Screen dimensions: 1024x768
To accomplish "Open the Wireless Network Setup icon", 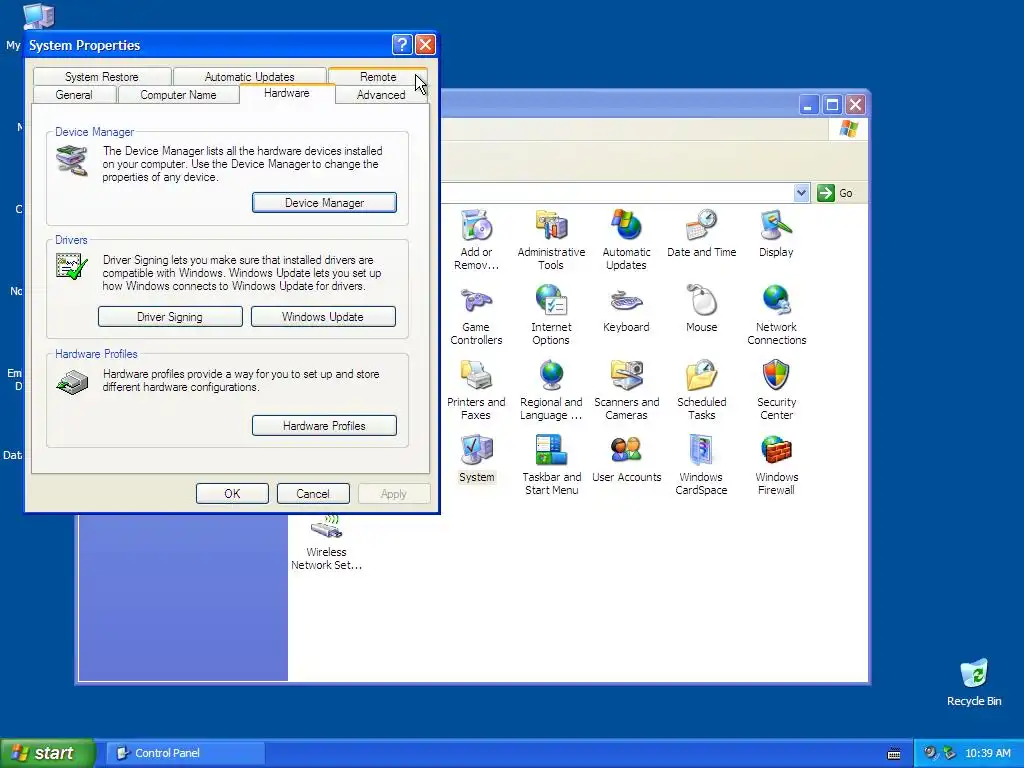I will tap(327, 543).
